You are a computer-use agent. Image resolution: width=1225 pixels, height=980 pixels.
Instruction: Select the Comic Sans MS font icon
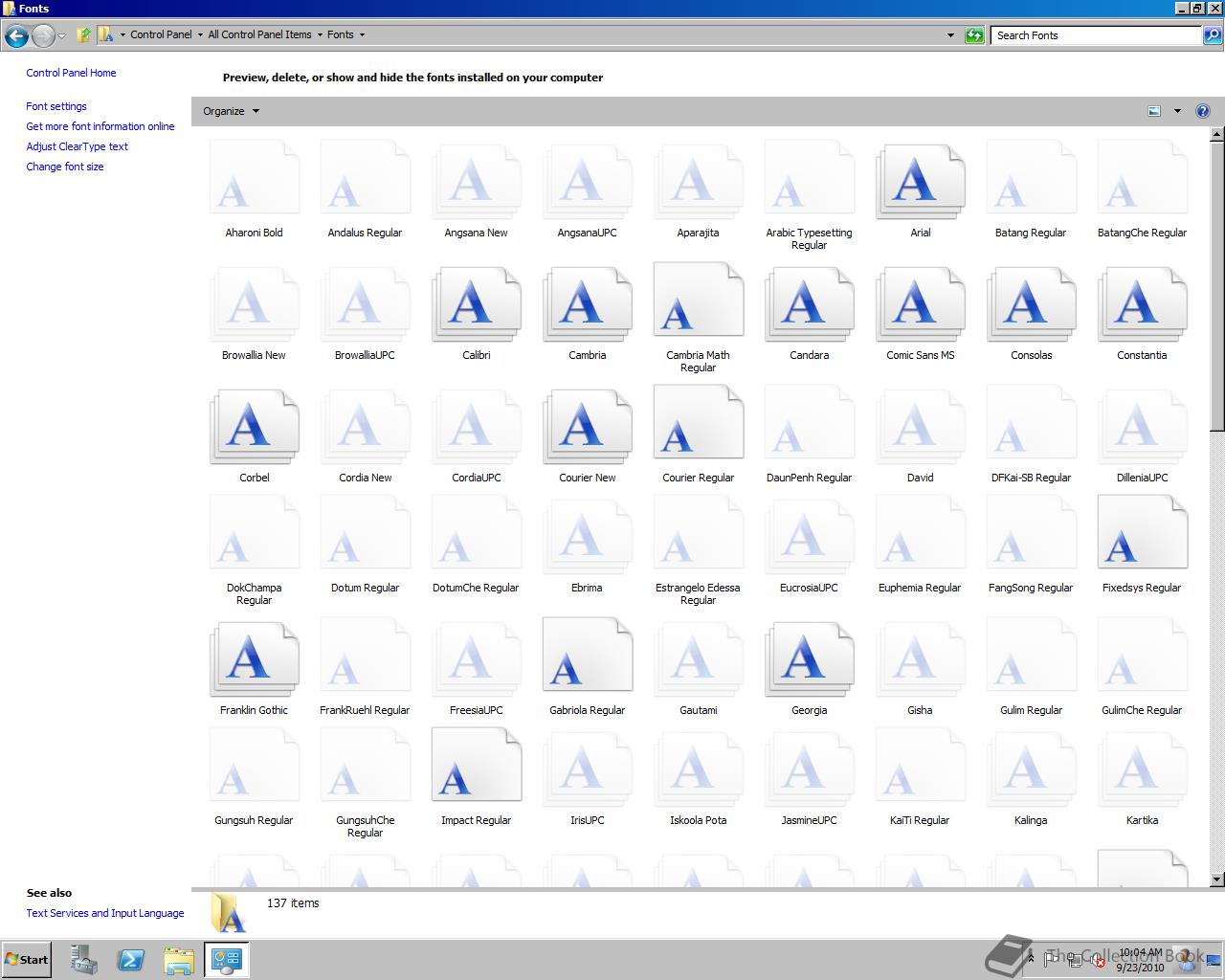920,304
